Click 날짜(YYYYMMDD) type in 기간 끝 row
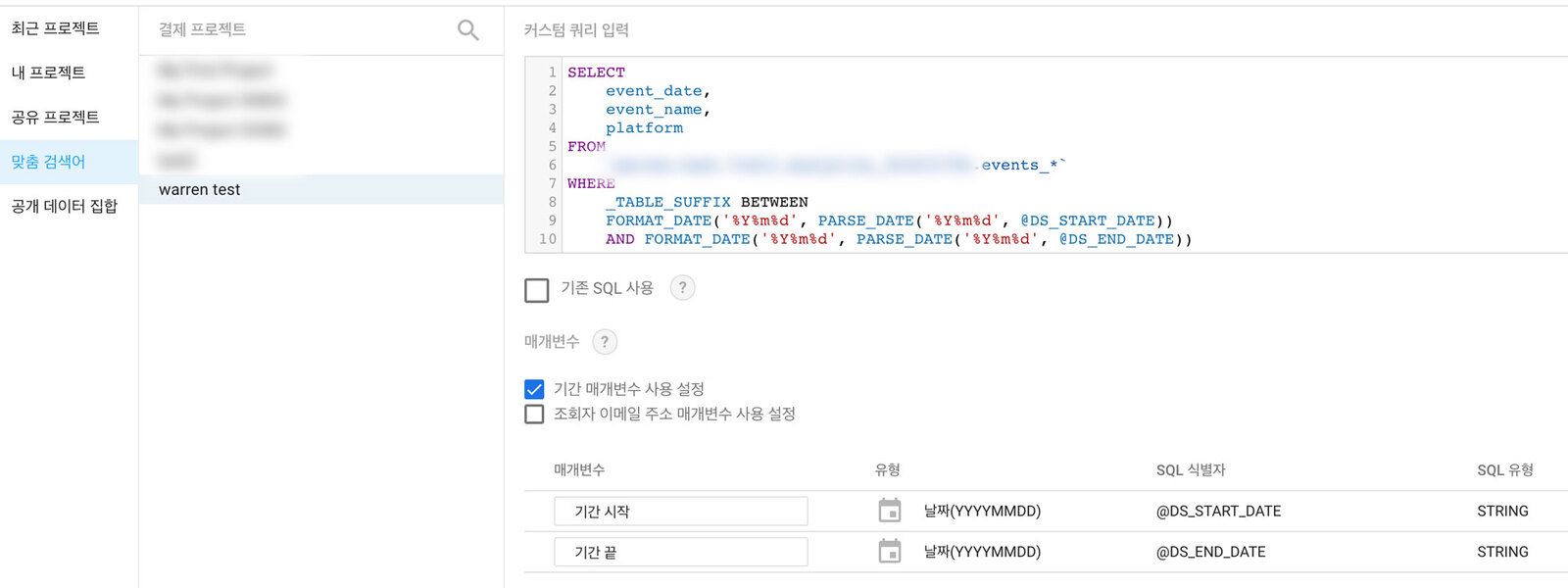This screenshot has height=588, width=1568. click(982, 552)
